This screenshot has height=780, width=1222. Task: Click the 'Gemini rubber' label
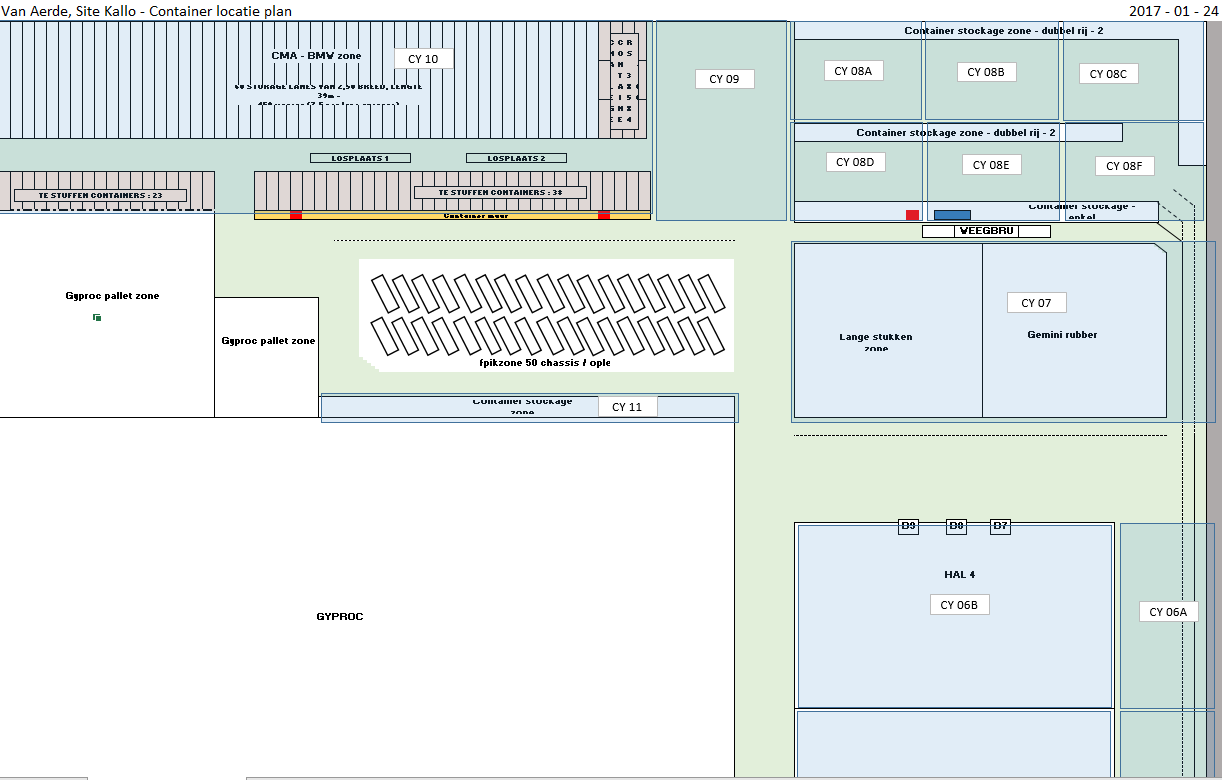click(x=1062, y=335)
